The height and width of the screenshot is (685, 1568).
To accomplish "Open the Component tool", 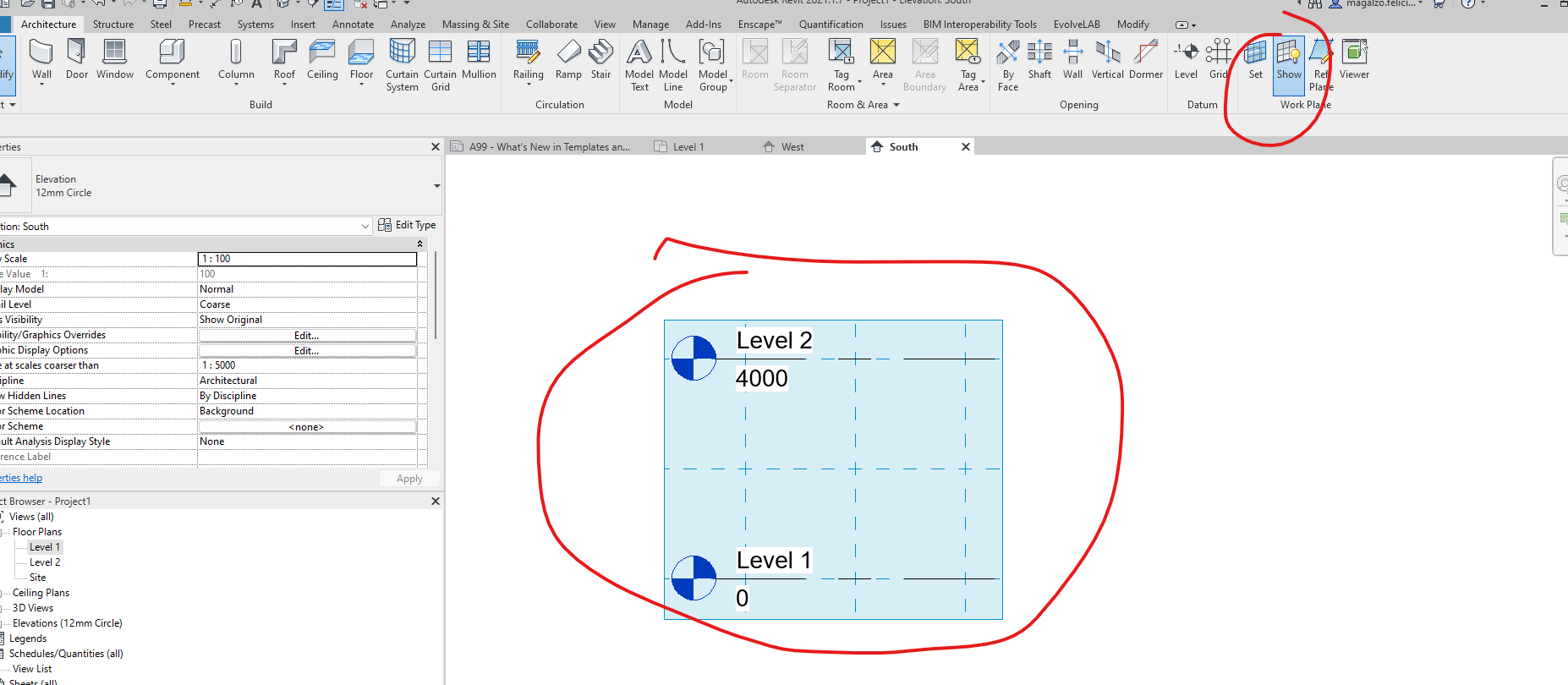I will [x=173, y=61].
